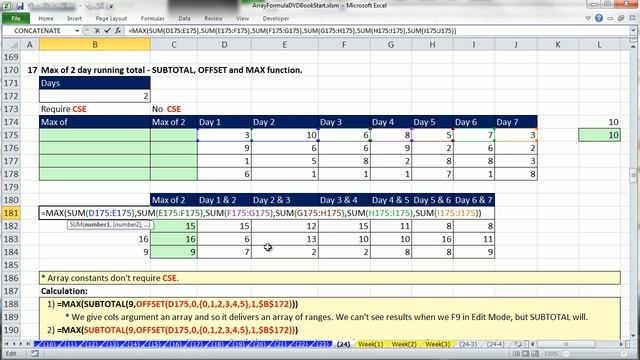Switch to Normal view in status bar

[516, 353]
